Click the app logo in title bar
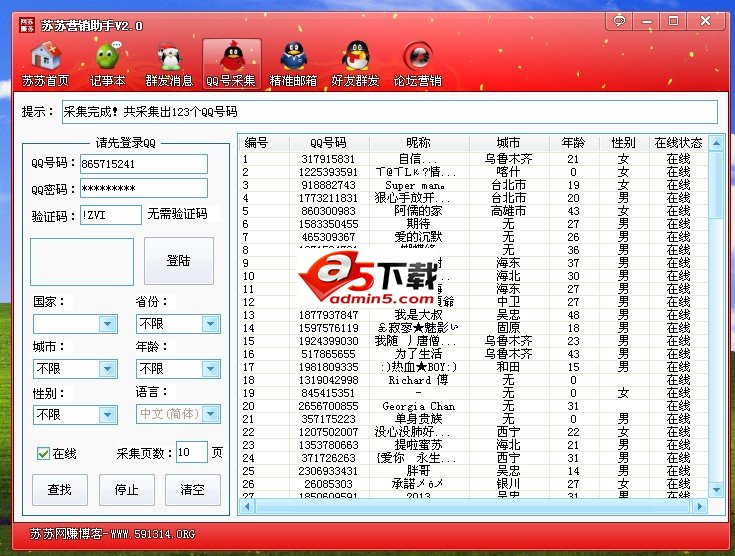 pos(27,25)
